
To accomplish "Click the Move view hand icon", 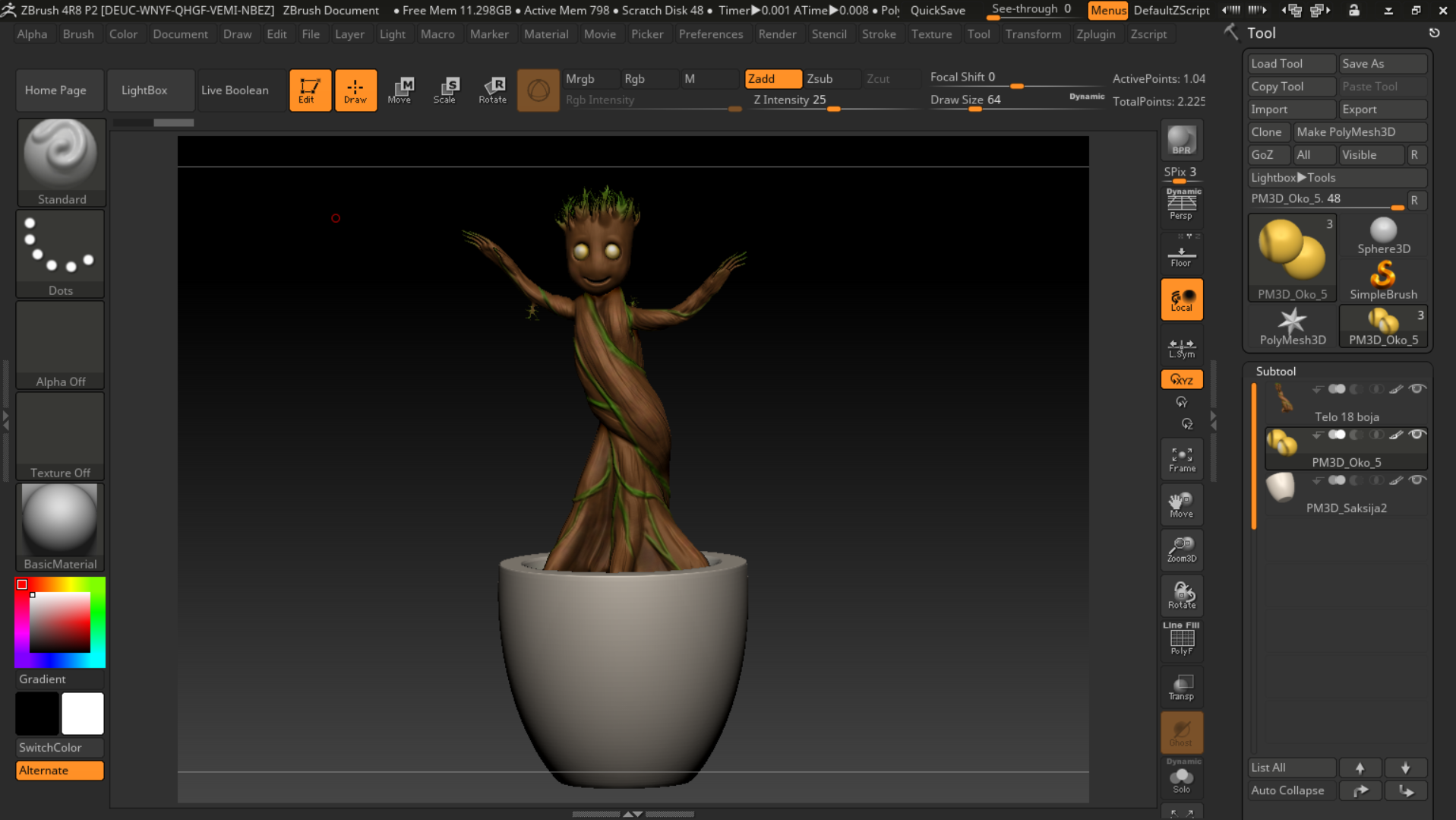I will [1181, 505].
